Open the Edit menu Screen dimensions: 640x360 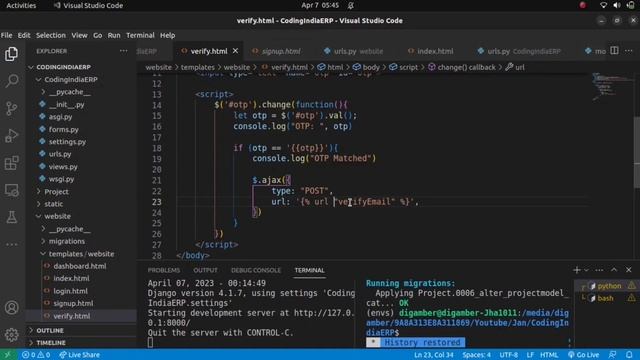[24, 35]
